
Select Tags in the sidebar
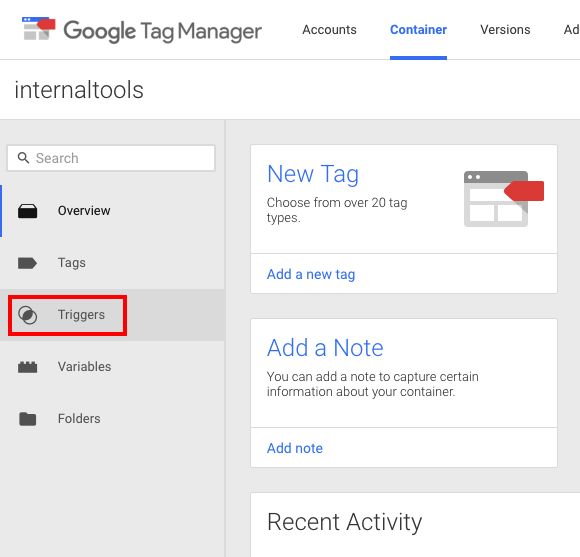tap(112, 263)
